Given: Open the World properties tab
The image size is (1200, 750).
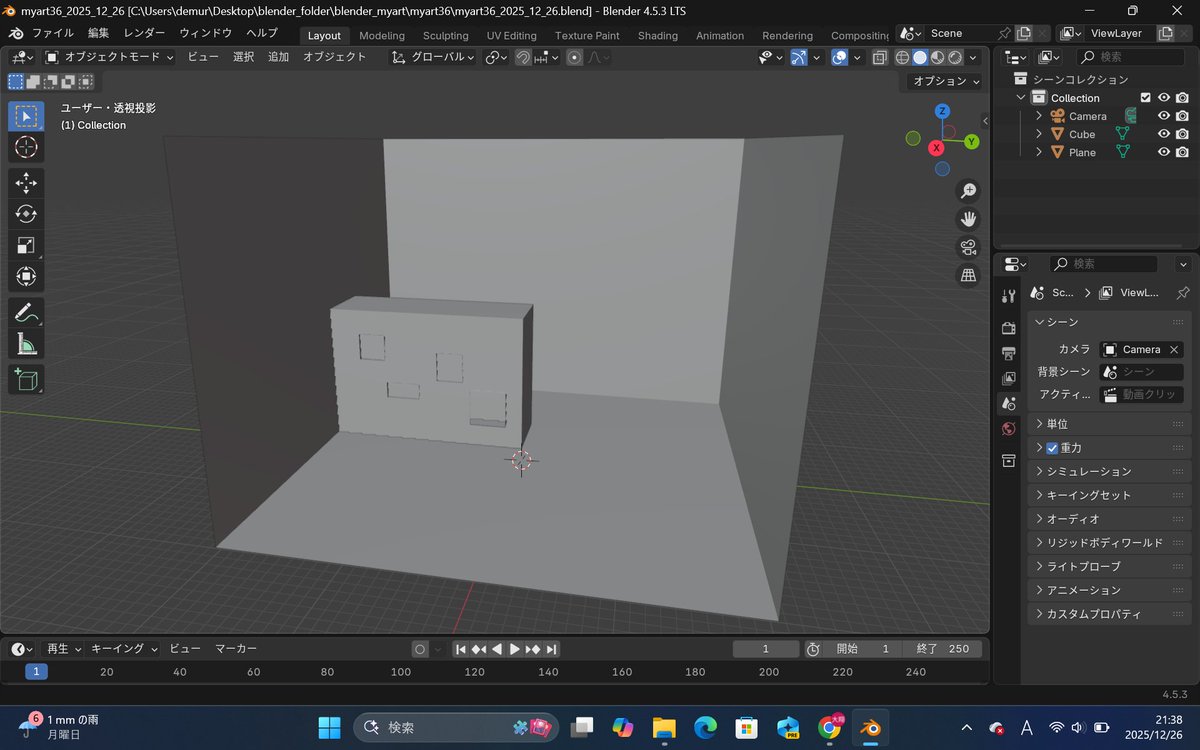Looking at the screenshot, I should [1008, 429].
